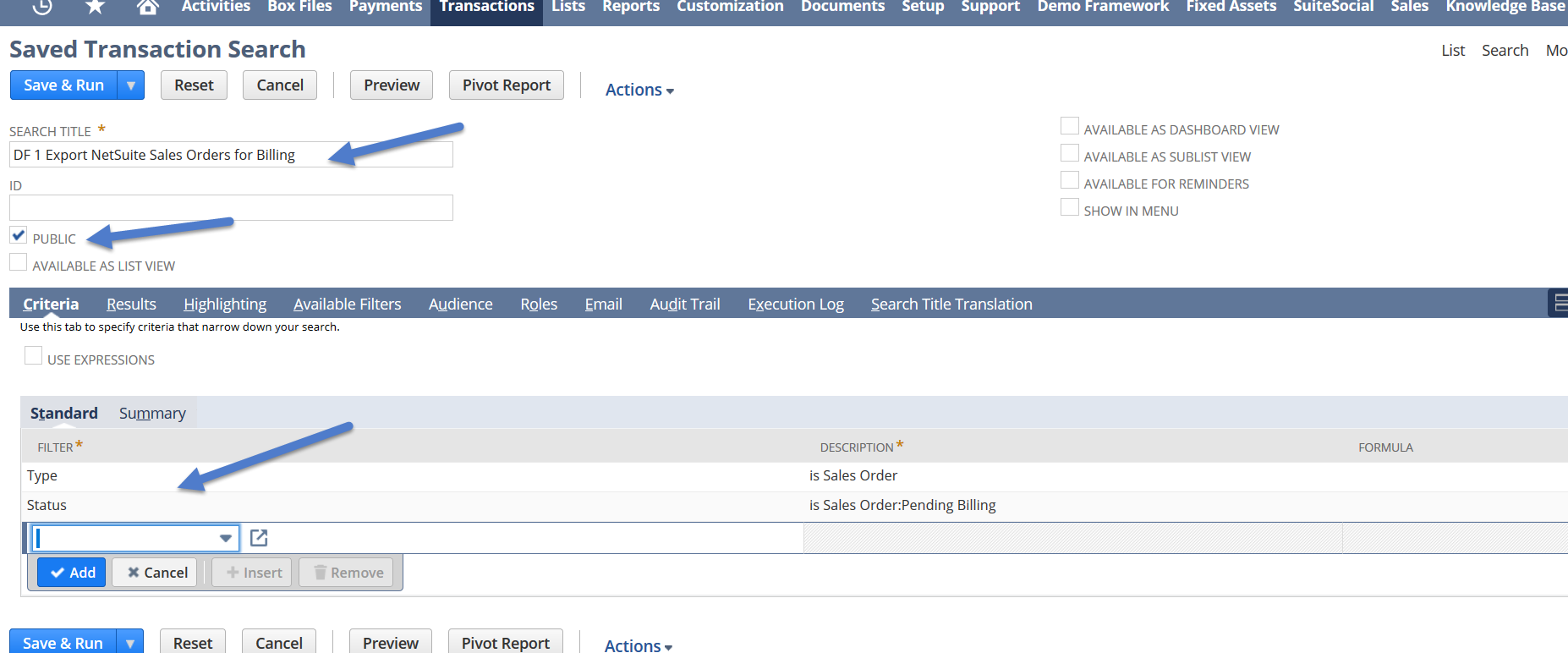1568x653 pixels.
Task: Go to the Home house icon
Action: [x=148, y=7]
